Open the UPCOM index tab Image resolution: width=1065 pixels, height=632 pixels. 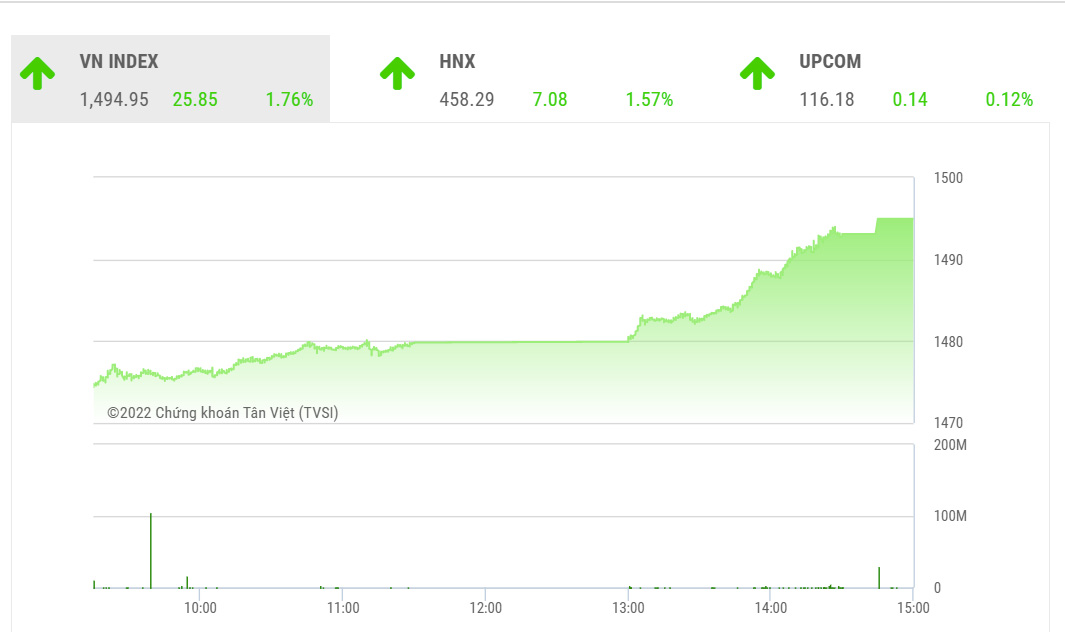829,62
